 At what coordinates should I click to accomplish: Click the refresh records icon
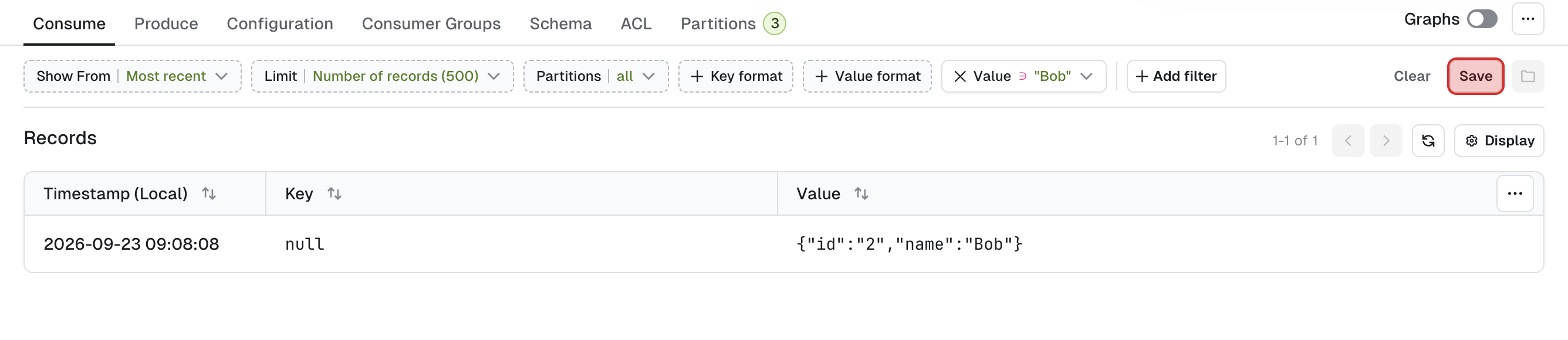1428,141
